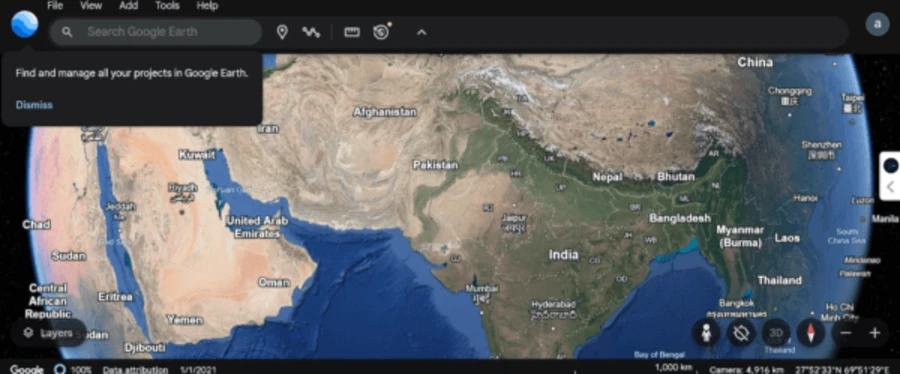The height and width of the screenshot is (374, 900).
Task: Reset north with the compass icon
Action: pyautogui.click(x=810, y=333)
